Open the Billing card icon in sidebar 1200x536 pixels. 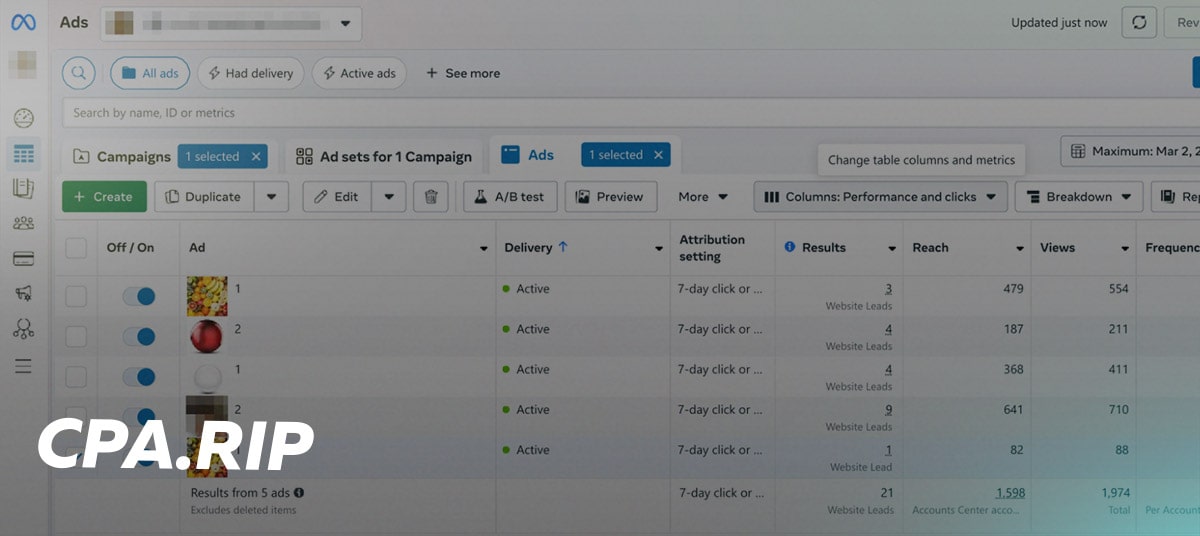coord(24,259)
